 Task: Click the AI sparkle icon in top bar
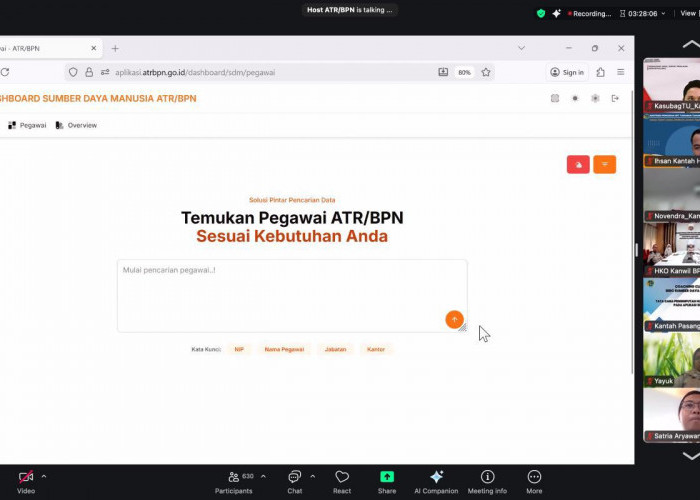(556, 13)
